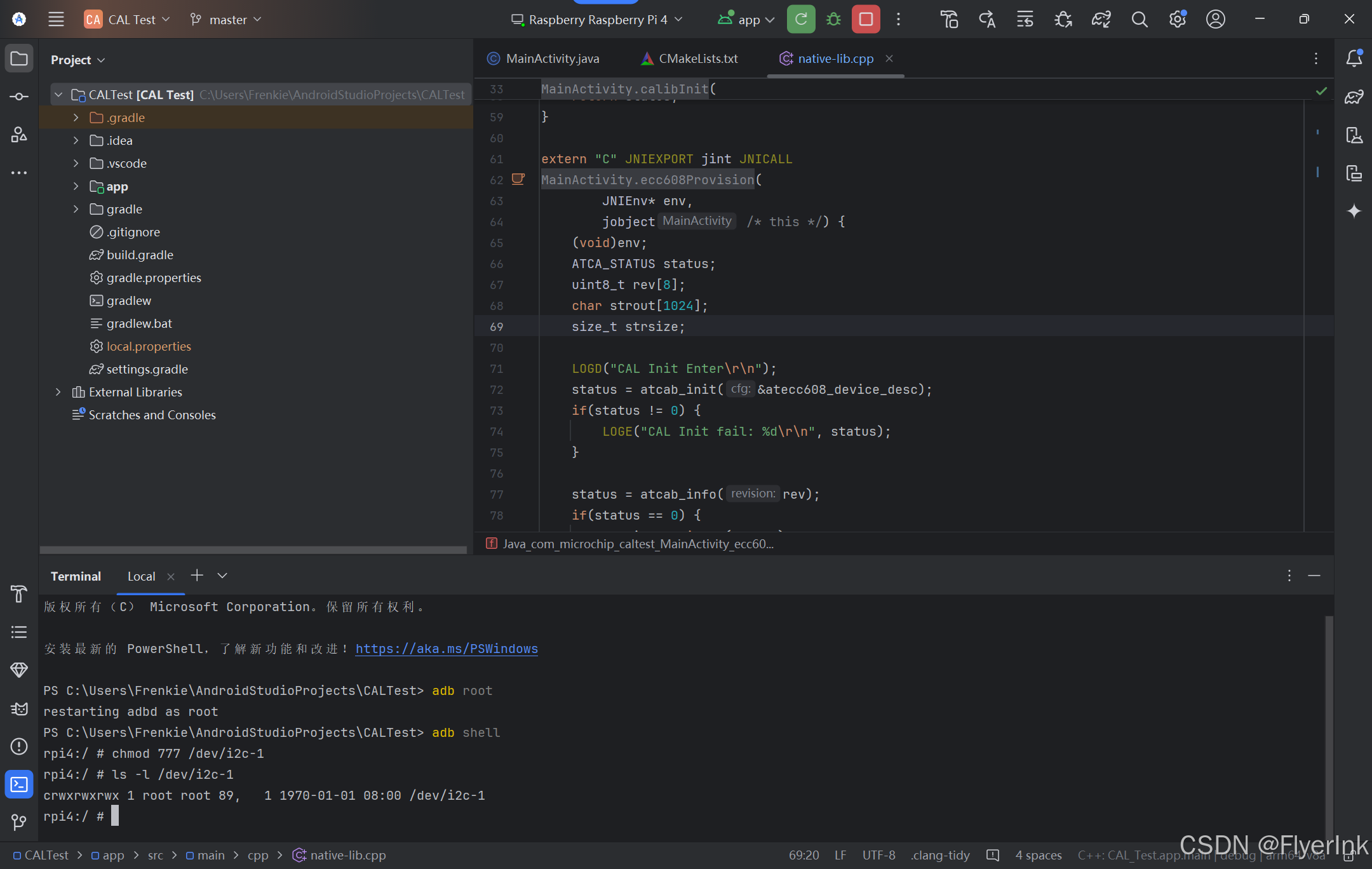Select settings.gradle file
Viewport: 1372px width, 869px height.
pyautogui.click(x=147, y=369)
